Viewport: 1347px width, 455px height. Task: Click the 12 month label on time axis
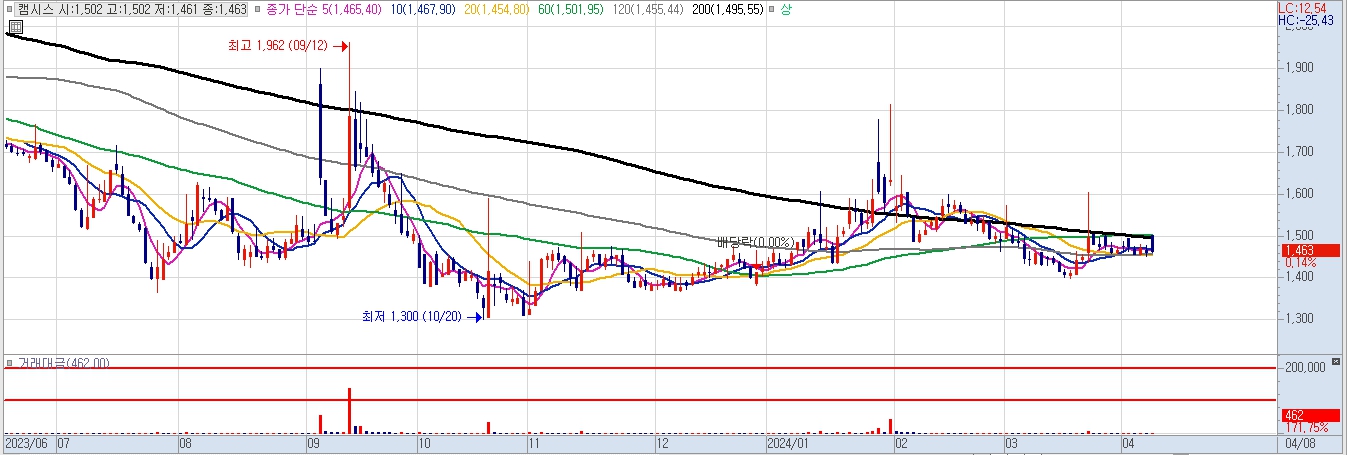pyautogui.click(x=661, y=441)
